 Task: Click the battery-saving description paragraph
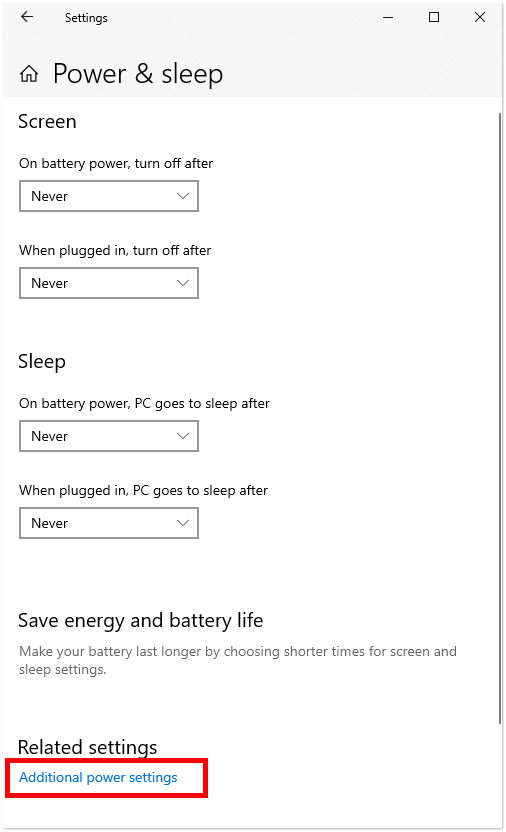(x=238, y=660)
